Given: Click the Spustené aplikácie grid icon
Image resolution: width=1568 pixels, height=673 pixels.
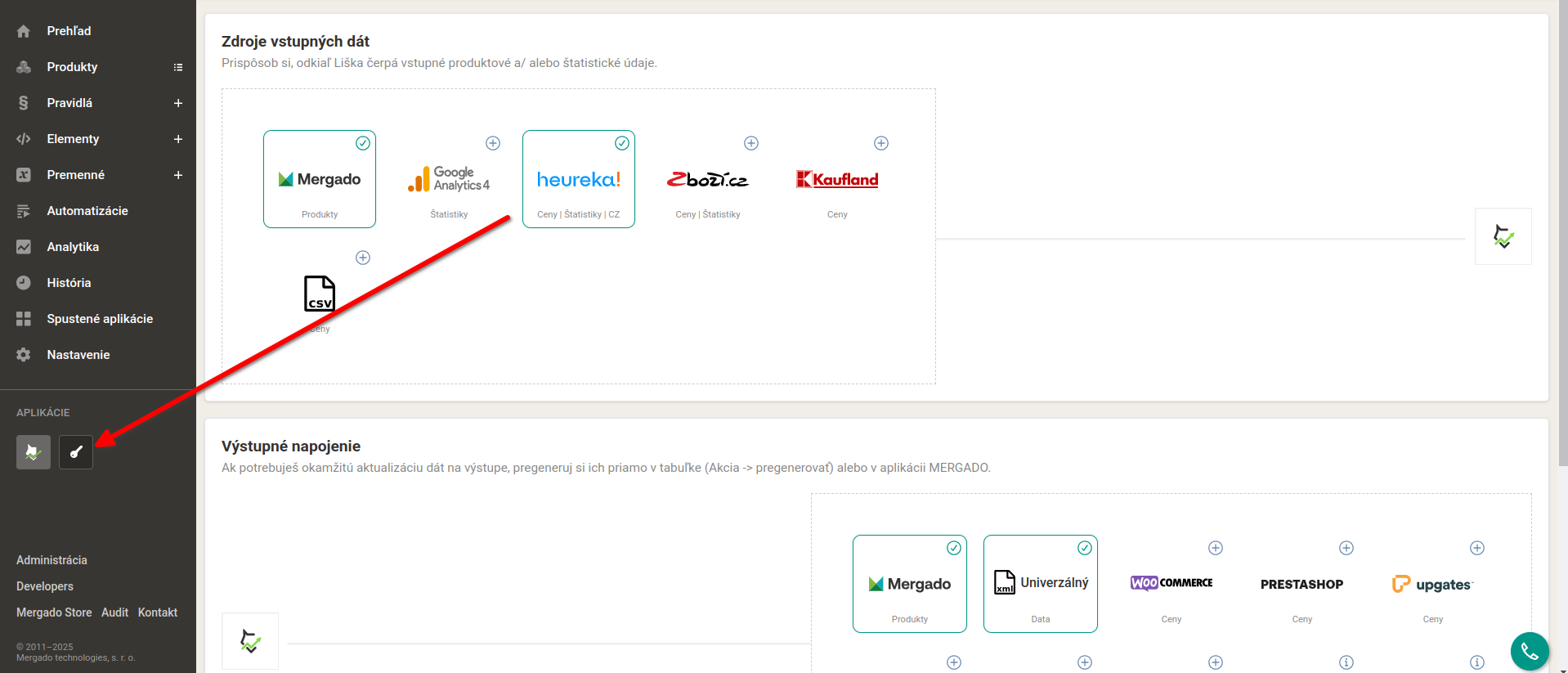Looking at the screenshot, I should pos(23,319).
